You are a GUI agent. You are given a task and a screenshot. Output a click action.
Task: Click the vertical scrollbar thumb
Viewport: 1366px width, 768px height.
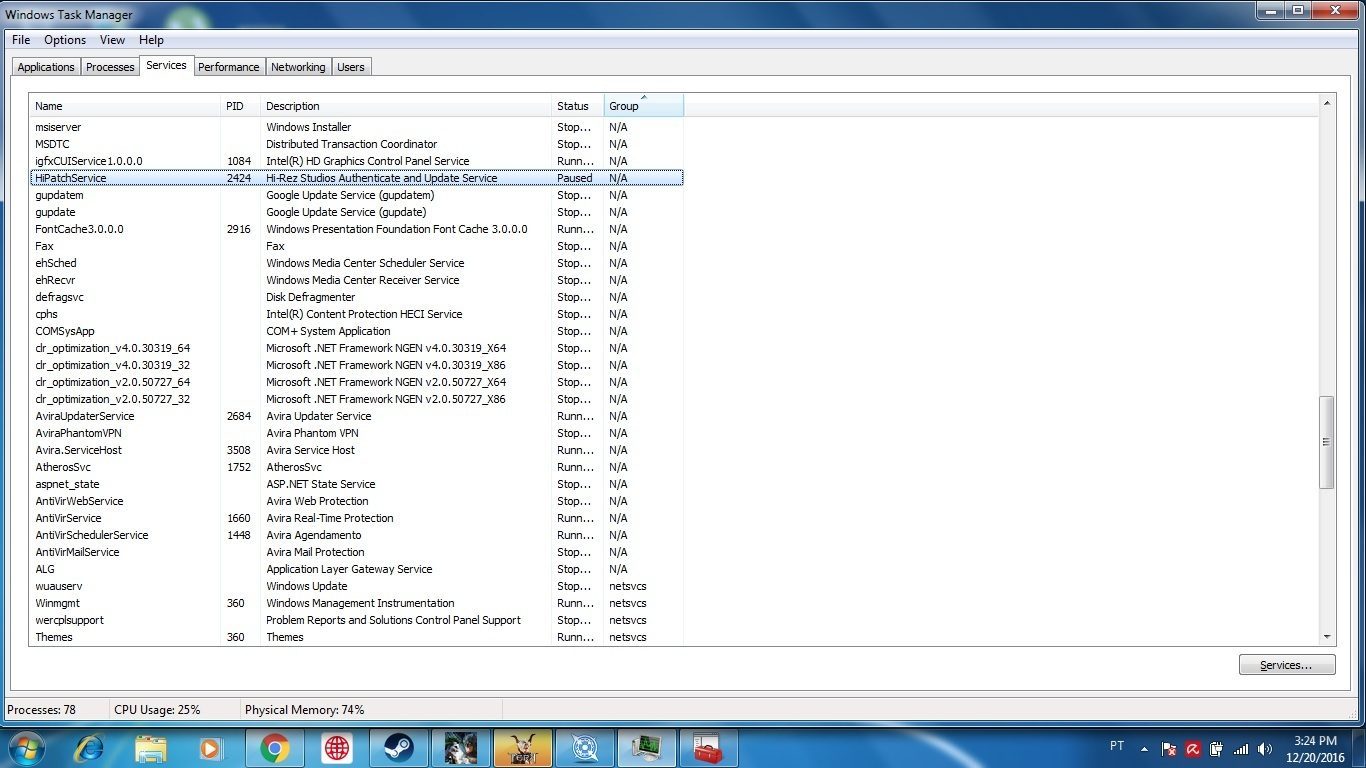tap(1327, 442)
